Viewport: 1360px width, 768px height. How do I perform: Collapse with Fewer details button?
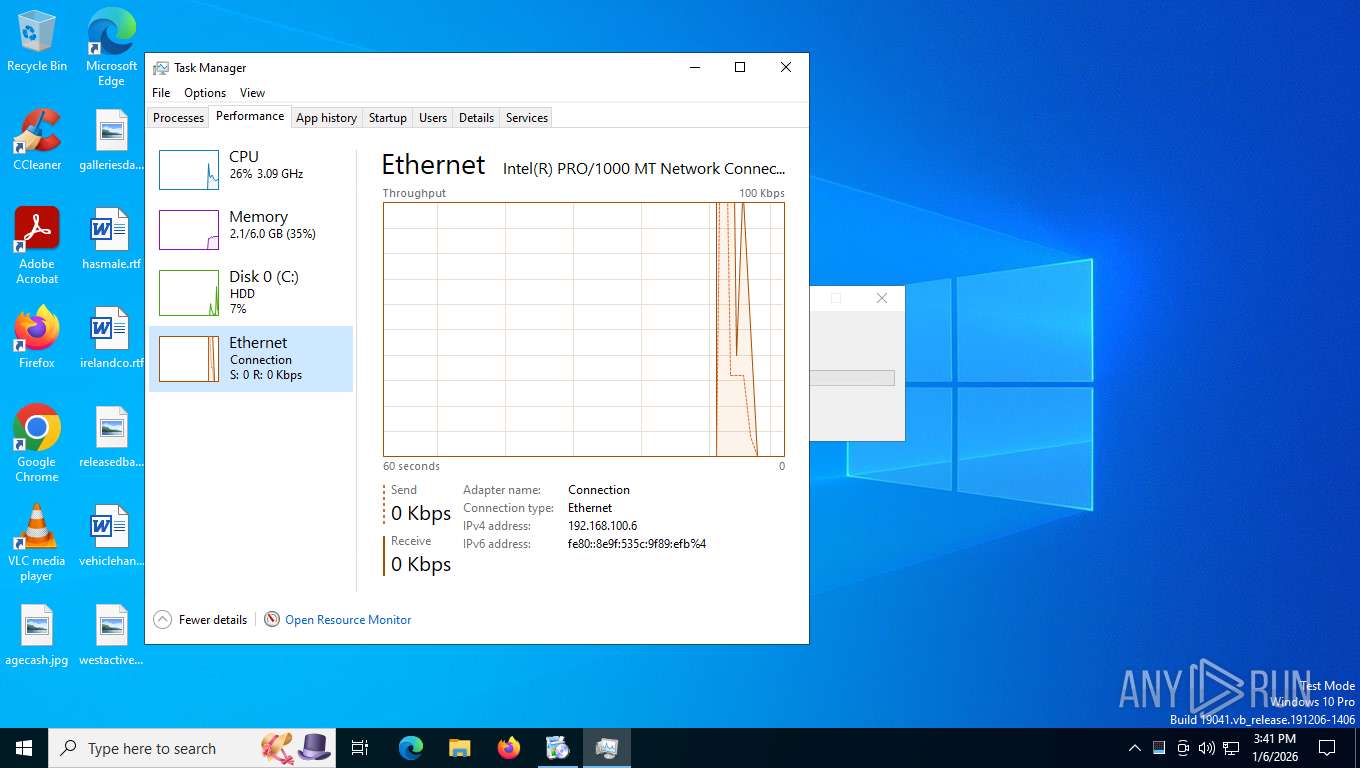(200, 620)
